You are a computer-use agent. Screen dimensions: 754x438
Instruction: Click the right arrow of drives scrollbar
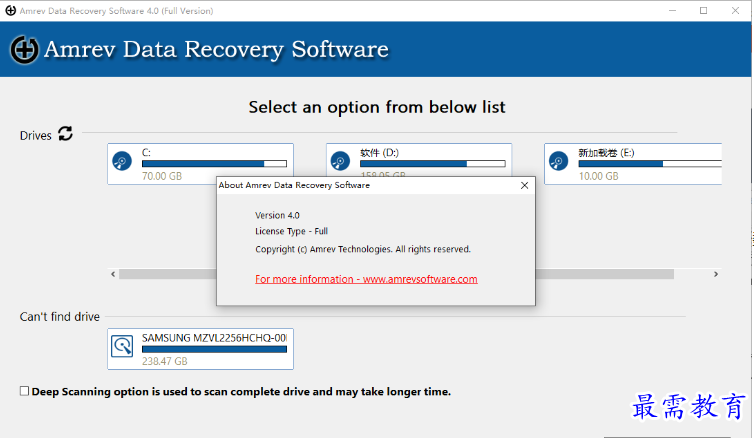[x=716, y=274]
